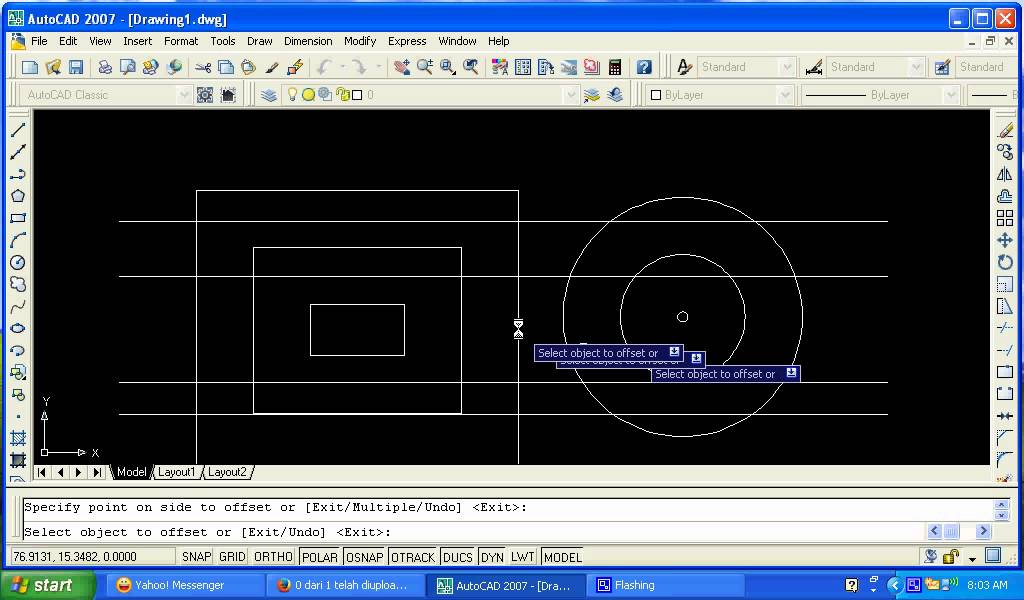Image resolution: width=1024 pixels, height=600 pixels.
Task: Toggle DUCS dynamic UCS
Action: (x=457, y=557)
